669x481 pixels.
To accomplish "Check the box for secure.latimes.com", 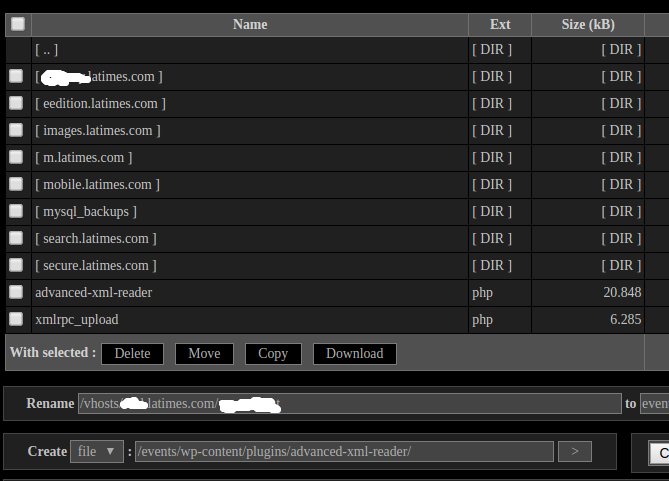I will pos(16,265).
